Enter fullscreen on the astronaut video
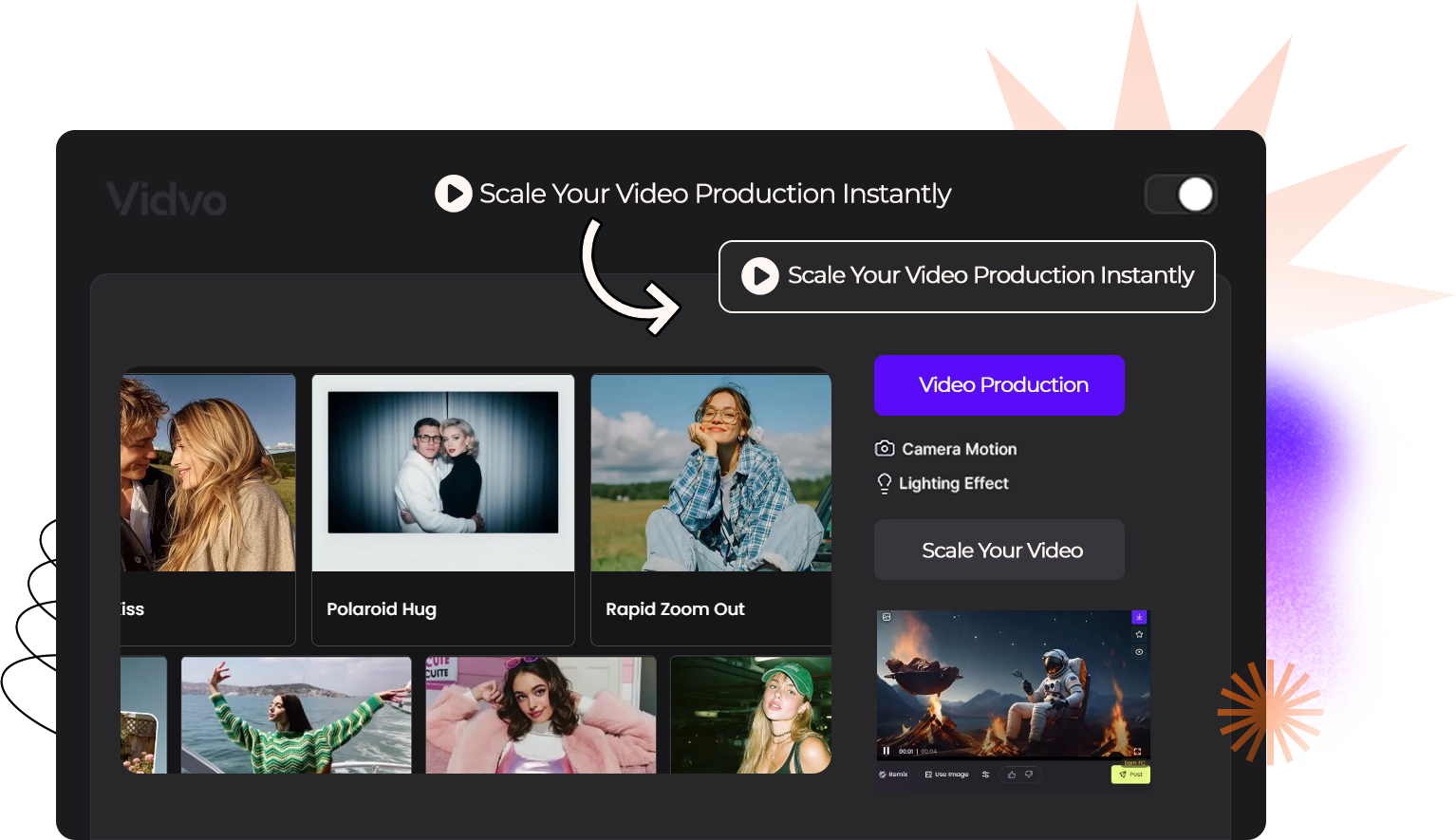This screenshot has height=840, width=1456. [x=1137, y=751]
